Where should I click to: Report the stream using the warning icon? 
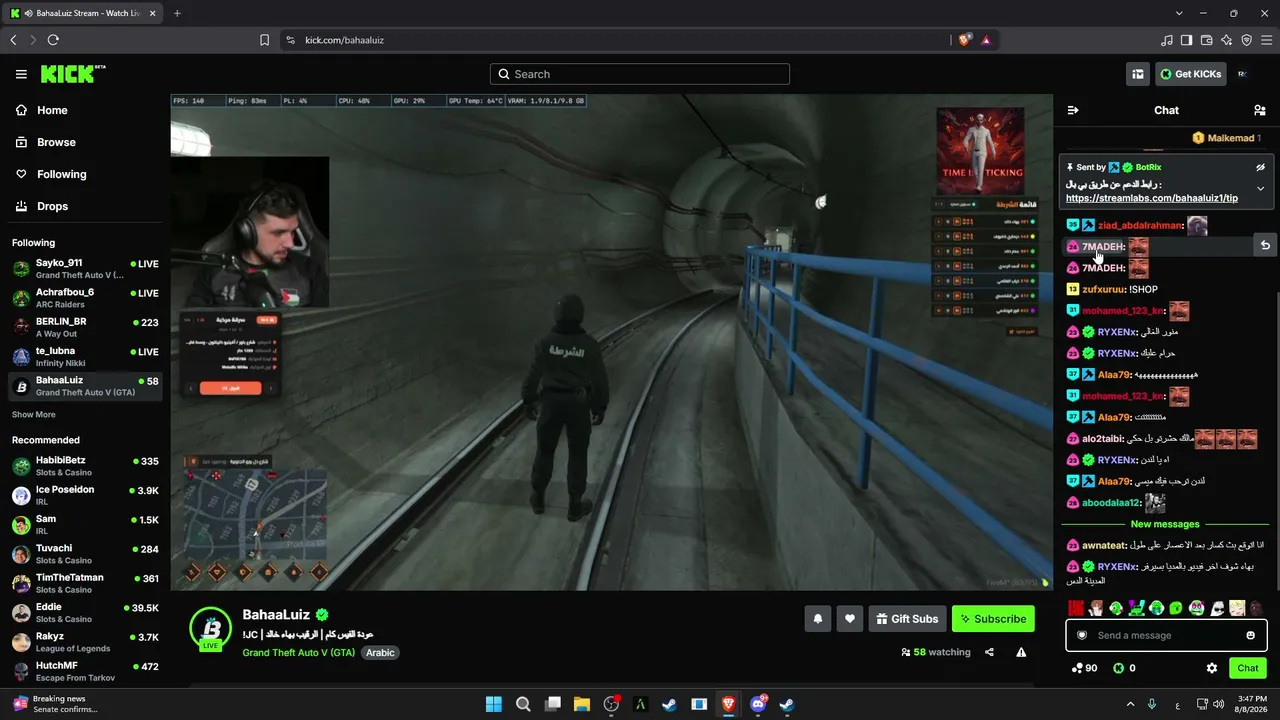tap(1021, 652)
